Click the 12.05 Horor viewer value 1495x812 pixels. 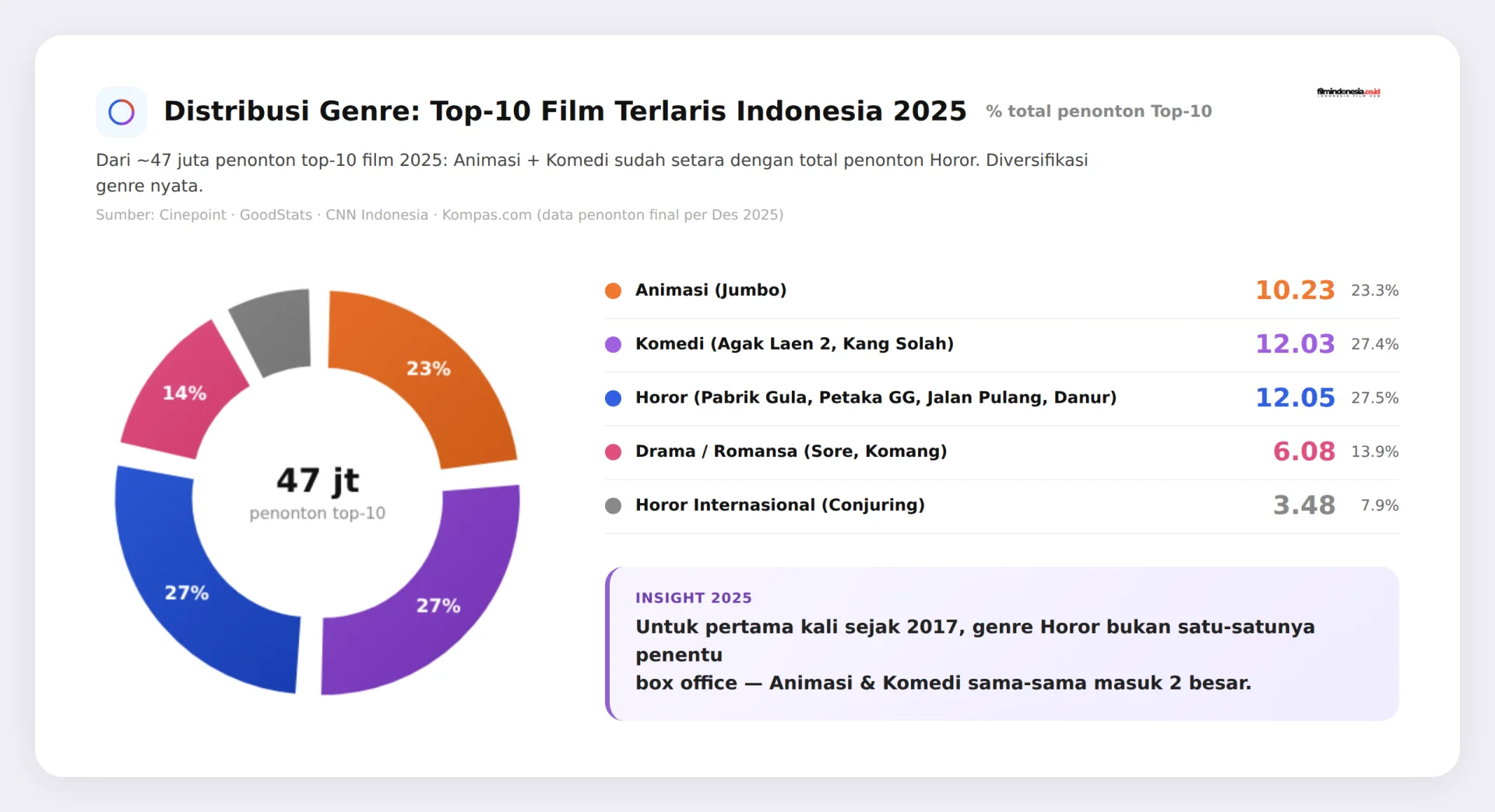(1295, 398)
